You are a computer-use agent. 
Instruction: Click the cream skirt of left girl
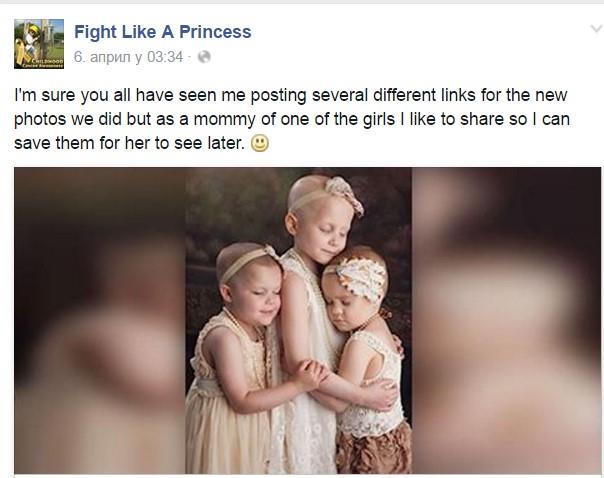[225, 431]
